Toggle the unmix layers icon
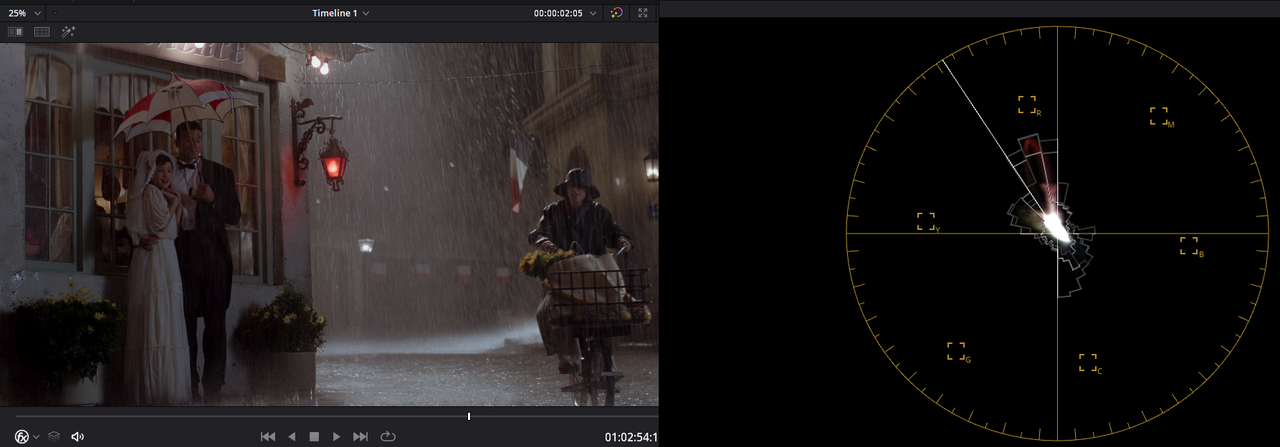 pos(55,436)
